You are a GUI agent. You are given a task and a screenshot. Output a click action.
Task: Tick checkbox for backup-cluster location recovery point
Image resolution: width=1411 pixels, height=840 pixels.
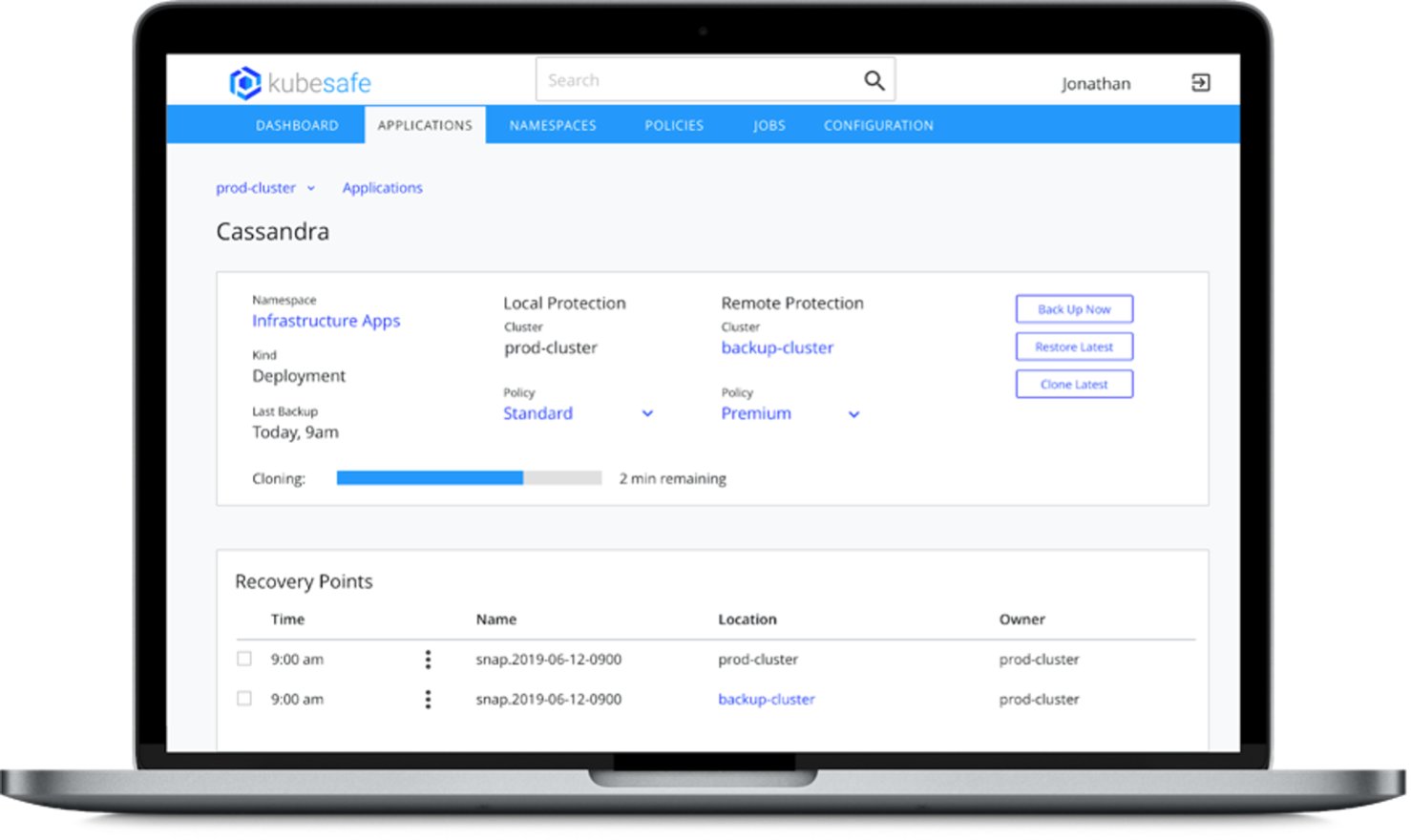pyautogui.click(x=244, y=699)
